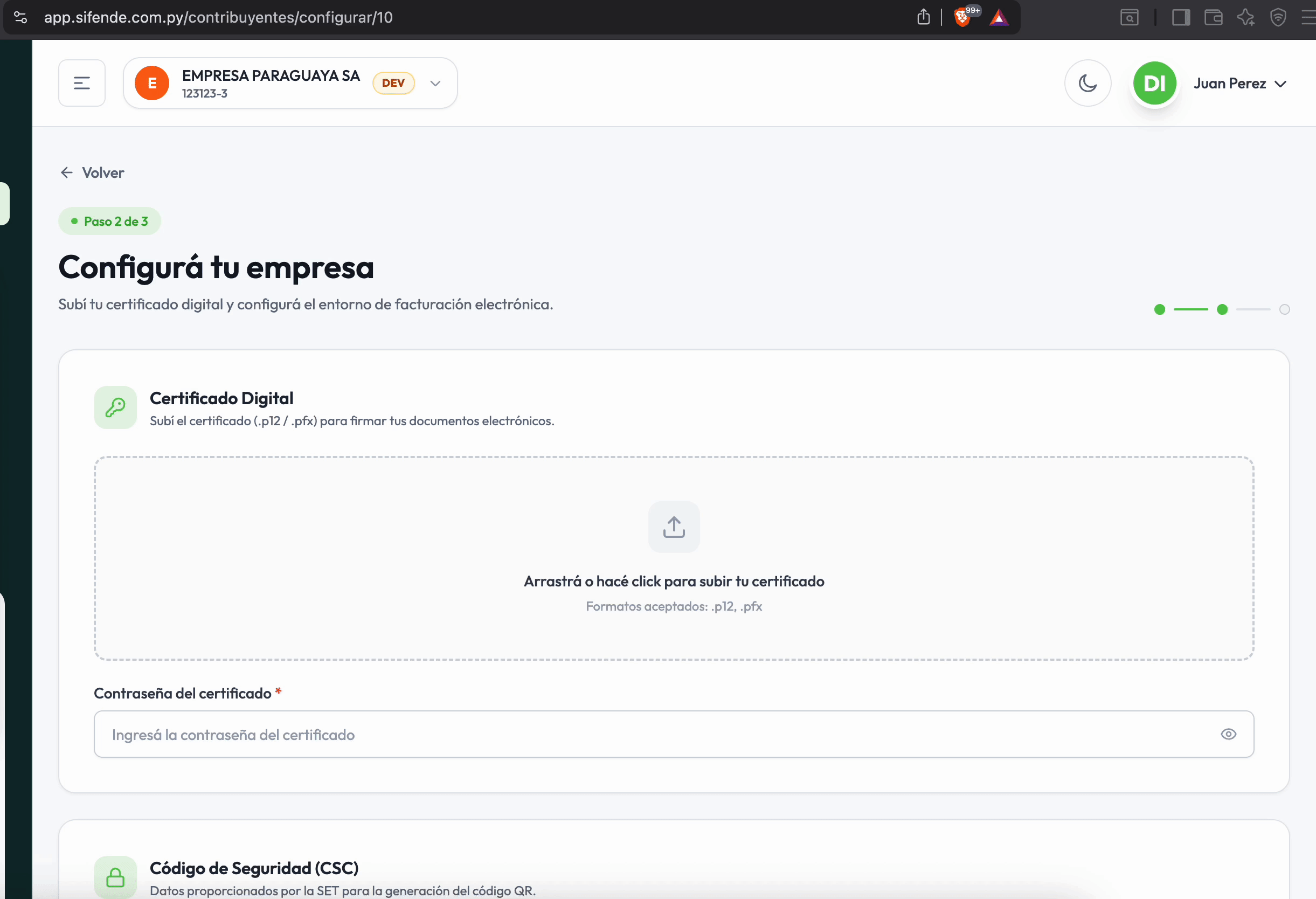Click the browser share icon in address bar

tap(924, 17)
